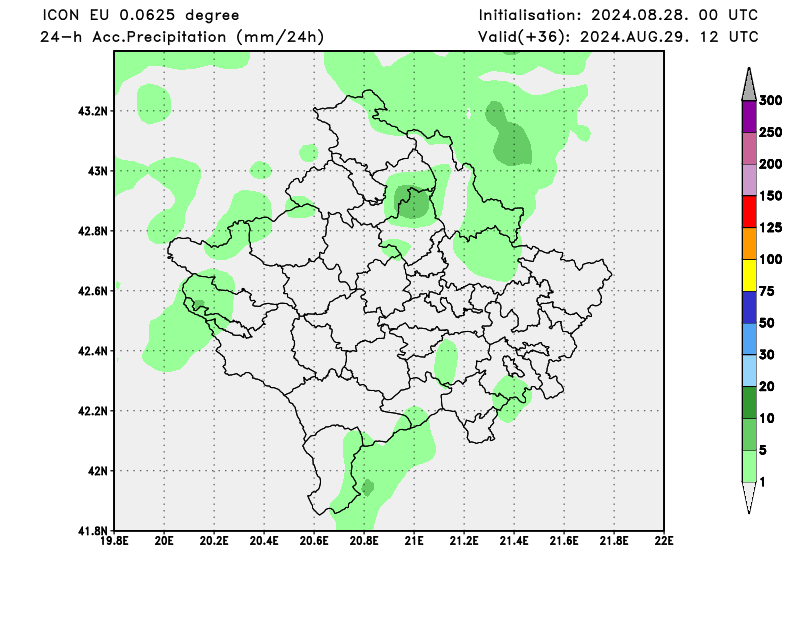The width and height of the screenshot is (800, 618).
Task: Click the 42.6N latitude label
Action: [x=92, y=291]
